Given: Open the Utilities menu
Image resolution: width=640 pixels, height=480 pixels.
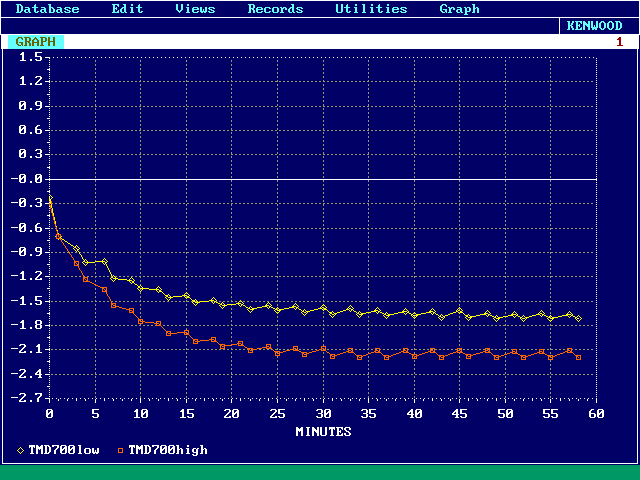Looking at the screenshot, I should (371, 9).
